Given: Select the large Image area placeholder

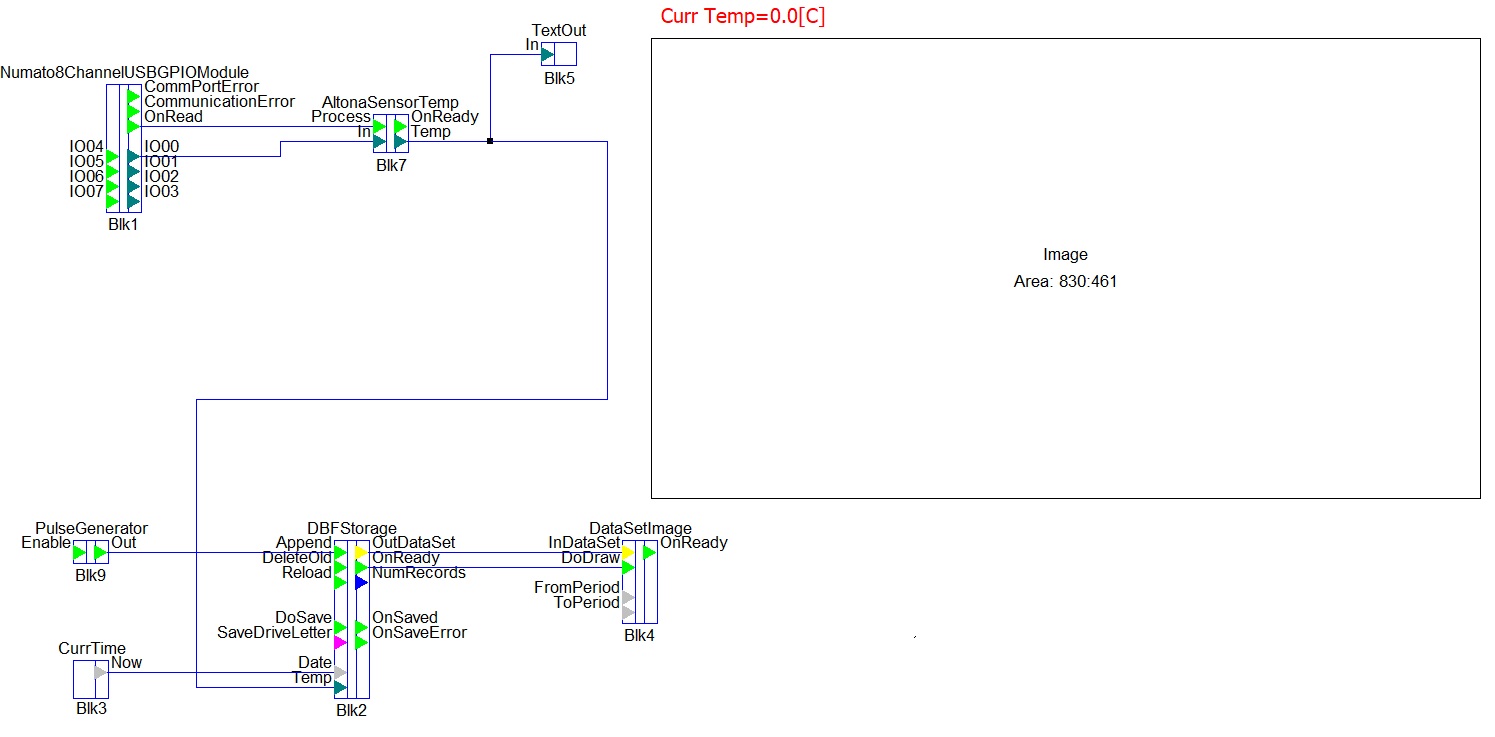Looking at the screenshot, I should click(x=1065, y=268).
